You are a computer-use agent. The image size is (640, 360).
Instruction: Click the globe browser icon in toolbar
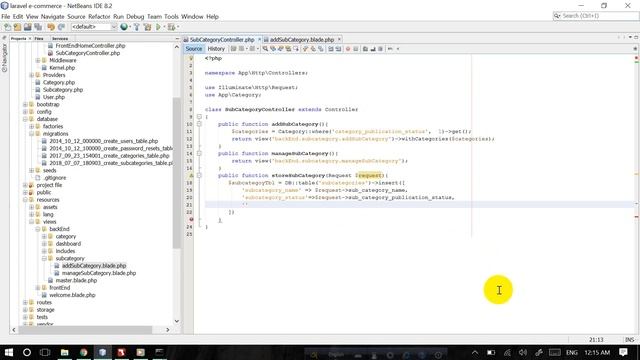coord(124,27)
